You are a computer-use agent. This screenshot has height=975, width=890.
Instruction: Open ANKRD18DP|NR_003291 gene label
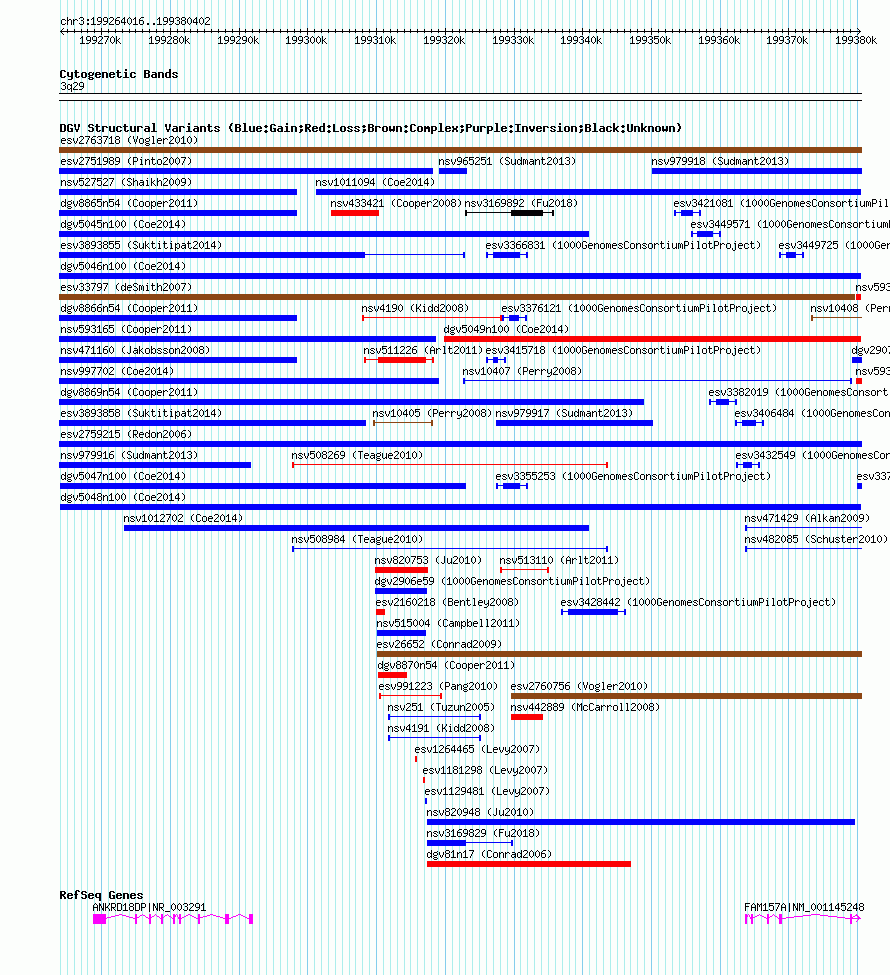pyautogui.click(x=149, y=908)
